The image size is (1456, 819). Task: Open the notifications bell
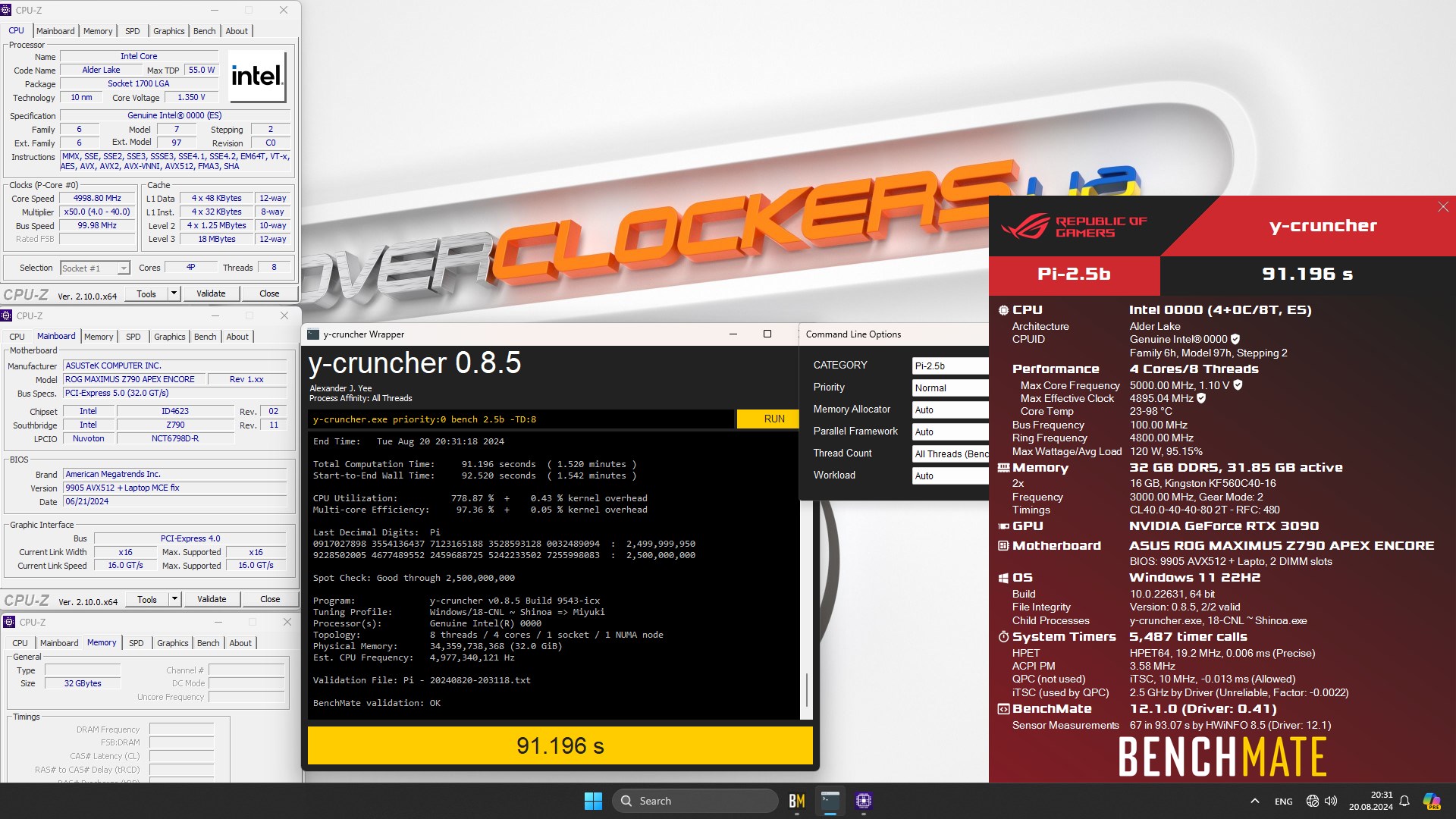pyautogui.click(x=1404, y=801)
